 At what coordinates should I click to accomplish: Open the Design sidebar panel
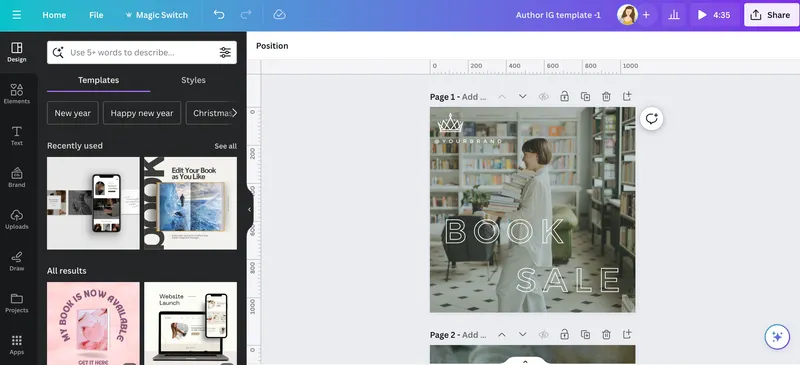[16, 53]
